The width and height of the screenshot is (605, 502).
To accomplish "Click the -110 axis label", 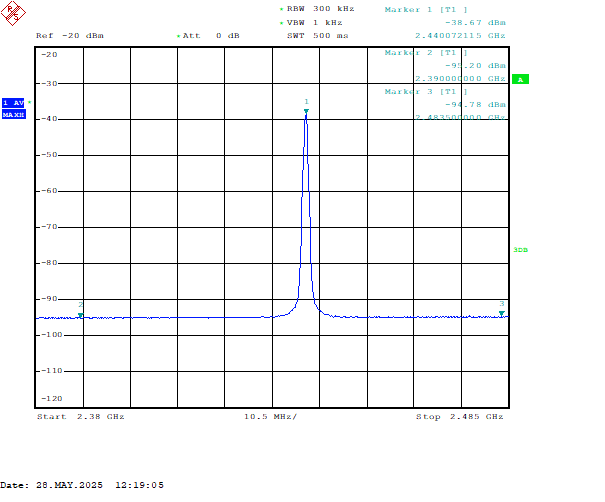I will tap(52, 371).
